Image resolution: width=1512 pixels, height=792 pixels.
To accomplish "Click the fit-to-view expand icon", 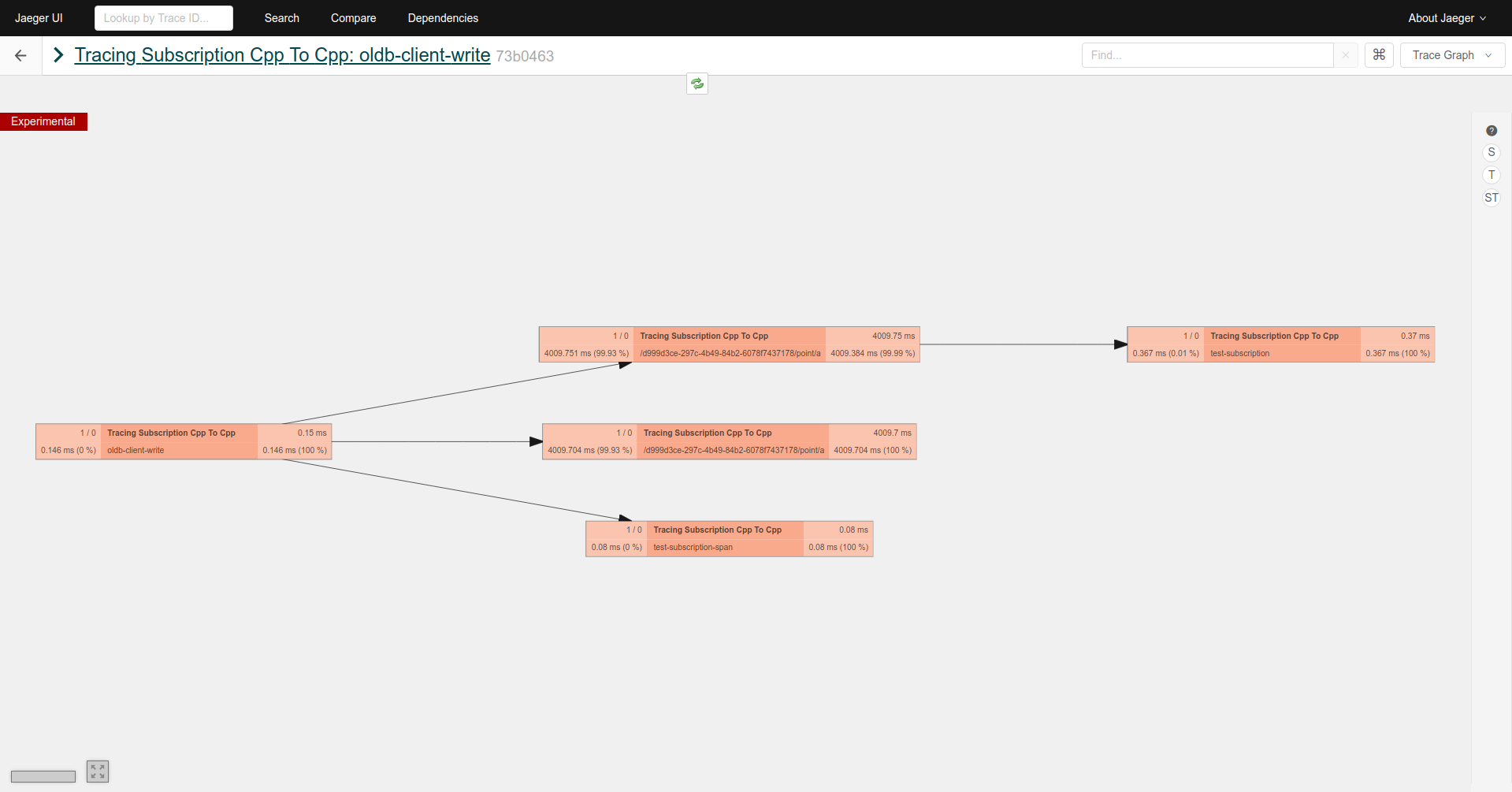I will tap(98, 771).
